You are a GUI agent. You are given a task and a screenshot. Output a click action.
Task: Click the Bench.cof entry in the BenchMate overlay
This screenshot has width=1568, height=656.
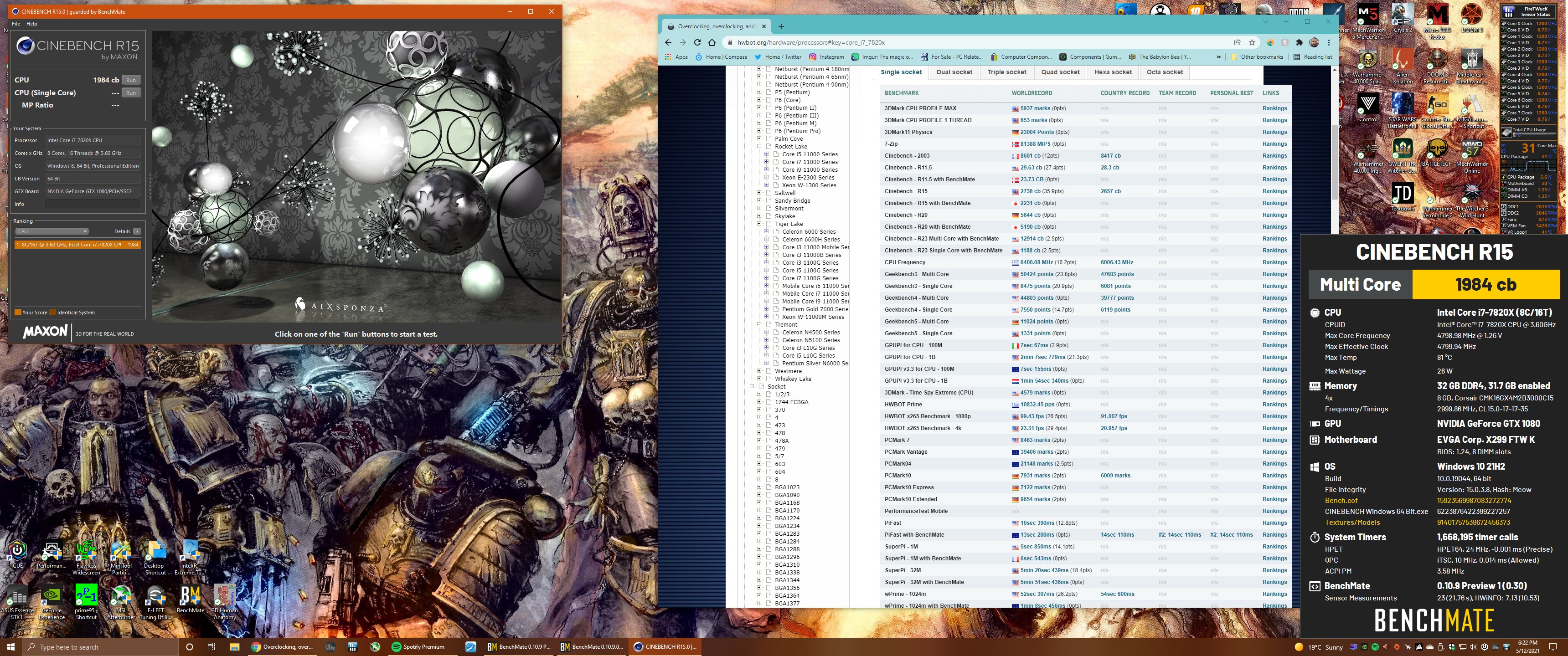pyautogui.click(x=1341, y=500)
